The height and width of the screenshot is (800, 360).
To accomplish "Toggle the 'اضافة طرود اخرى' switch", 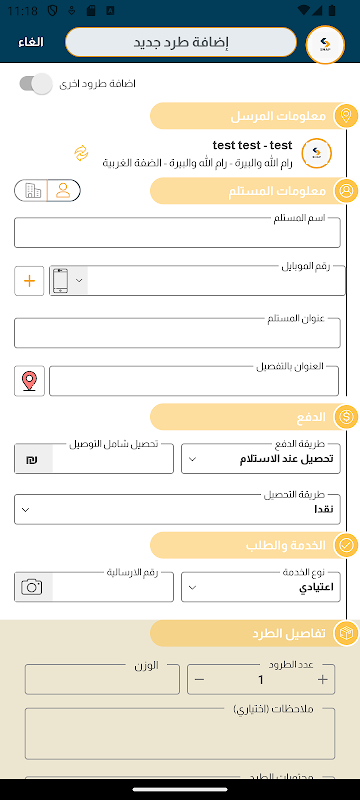I will 36,84.
